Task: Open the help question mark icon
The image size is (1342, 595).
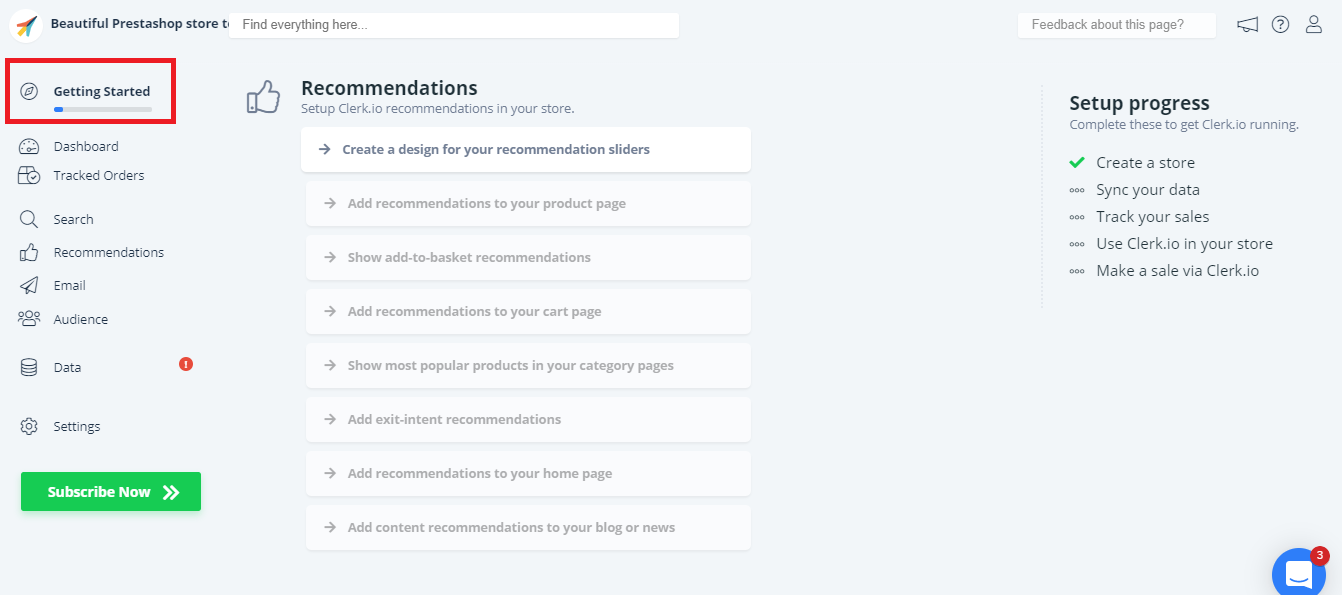Action: 1280,25
